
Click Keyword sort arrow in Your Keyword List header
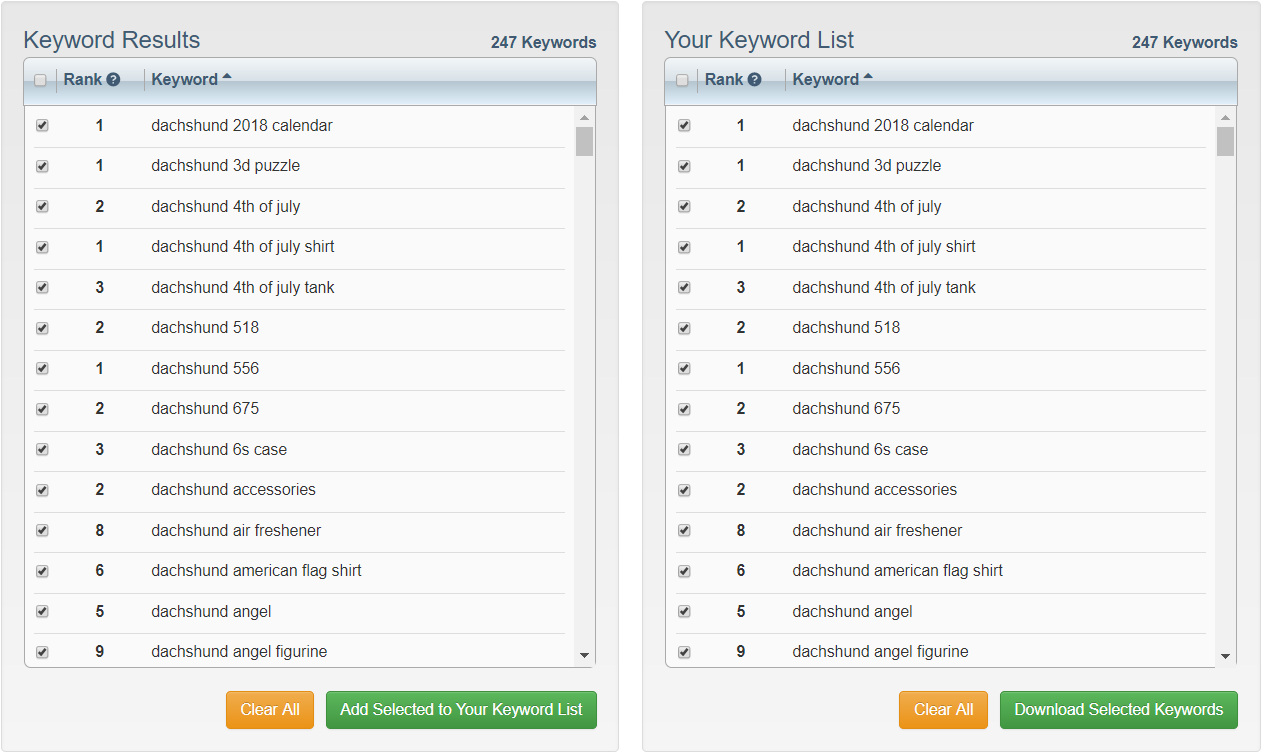[x=868, y=77]
